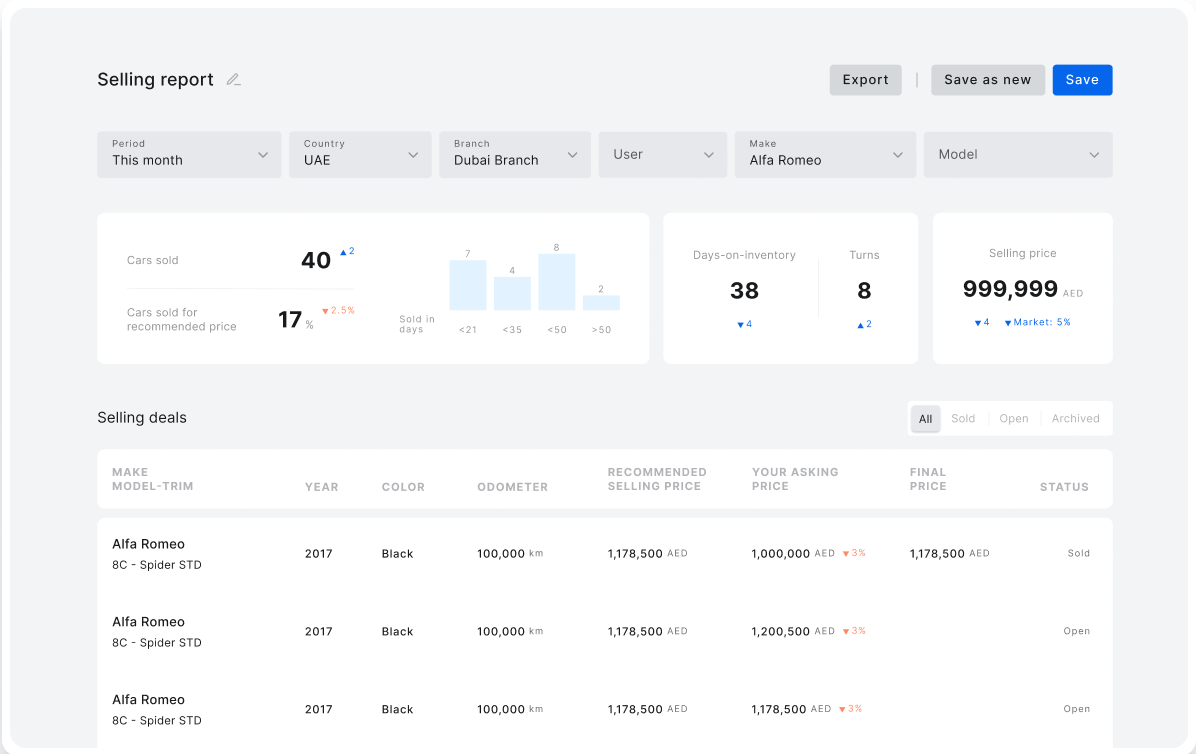Expand the Model filter dropdown
The image size is (1196, 754).
click(1017, 155)
